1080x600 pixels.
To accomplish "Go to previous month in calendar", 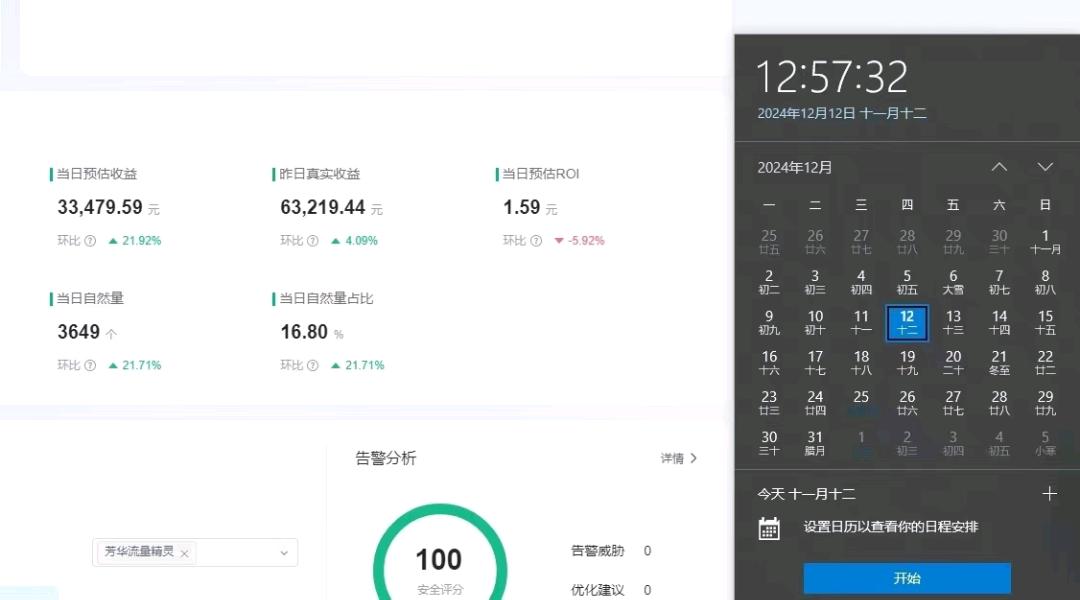I will (999, 167).
